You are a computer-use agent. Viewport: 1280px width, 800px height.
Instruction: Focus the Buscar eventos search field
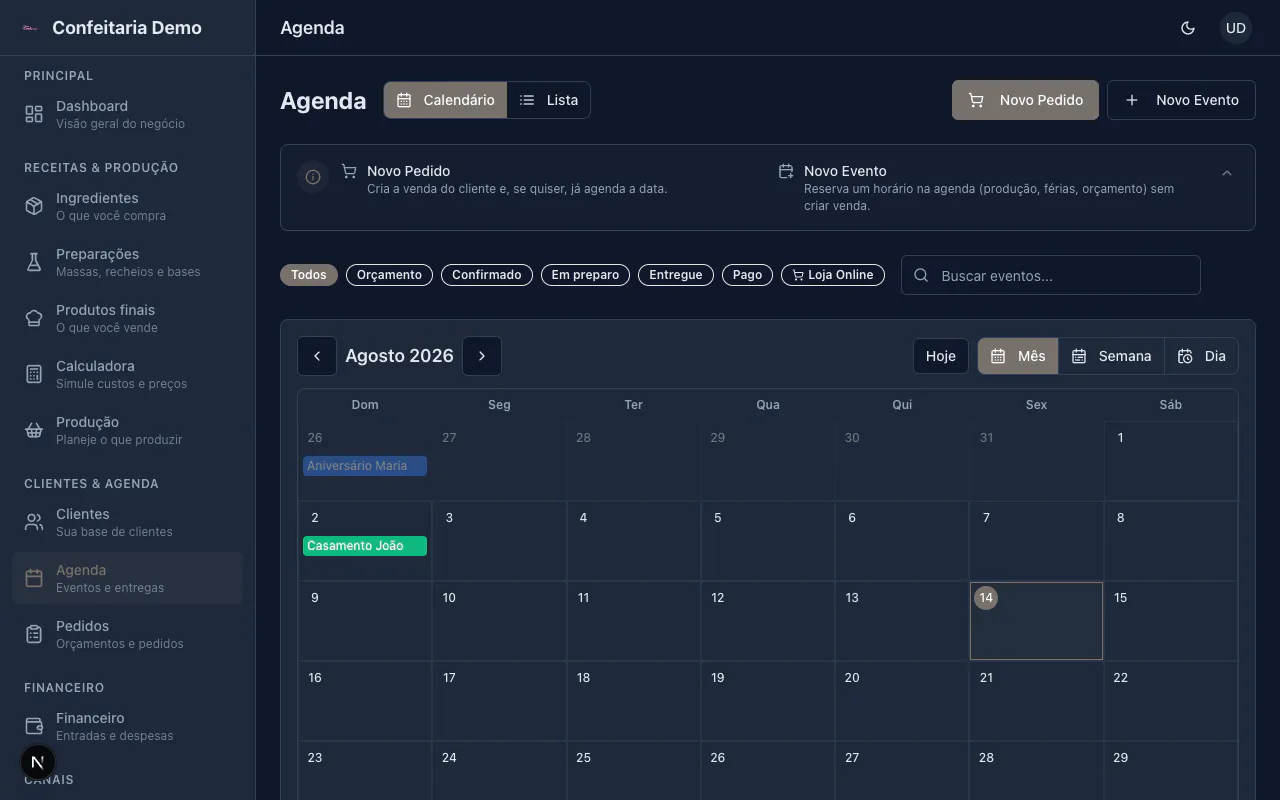[x=1051, y=275]
